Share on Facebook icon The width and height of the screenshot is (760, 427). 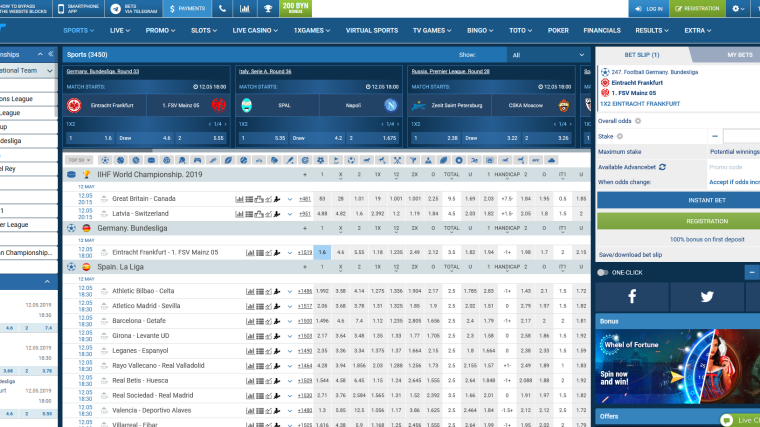tap(632, 296)
